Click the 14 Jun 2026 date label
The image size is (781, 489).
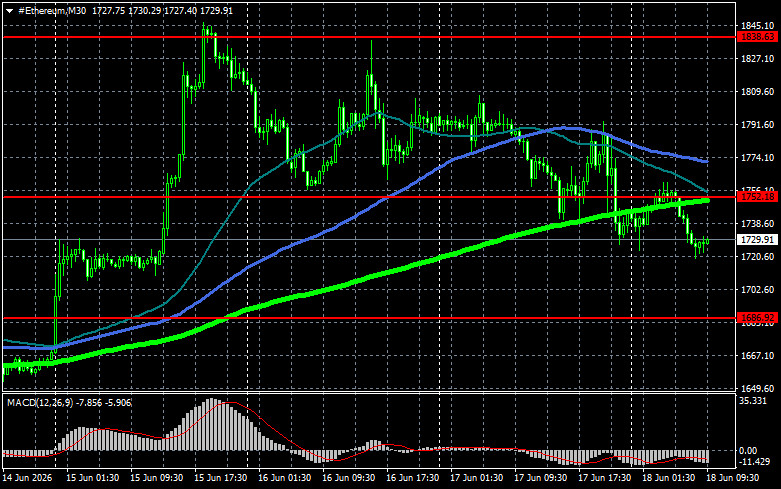coord(27,478)
